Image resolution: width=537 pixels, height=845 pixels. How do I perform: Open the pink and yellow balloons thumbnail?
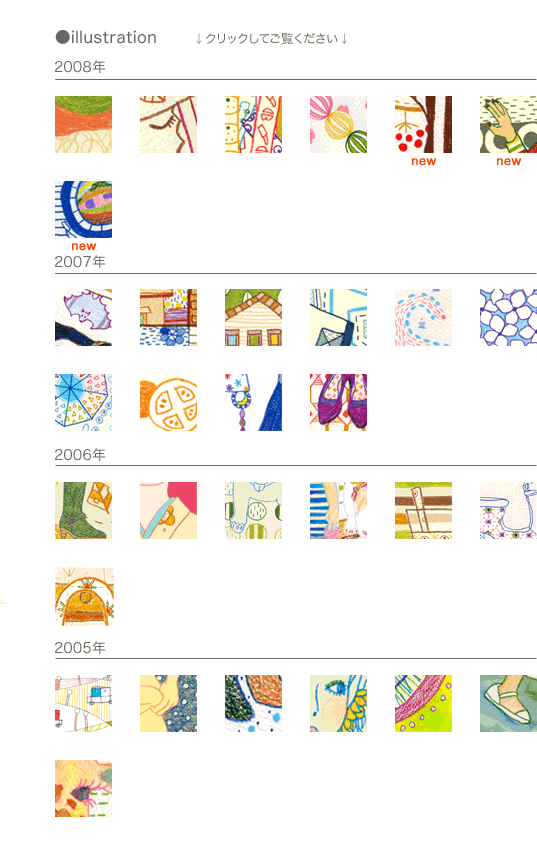(338, 124)
